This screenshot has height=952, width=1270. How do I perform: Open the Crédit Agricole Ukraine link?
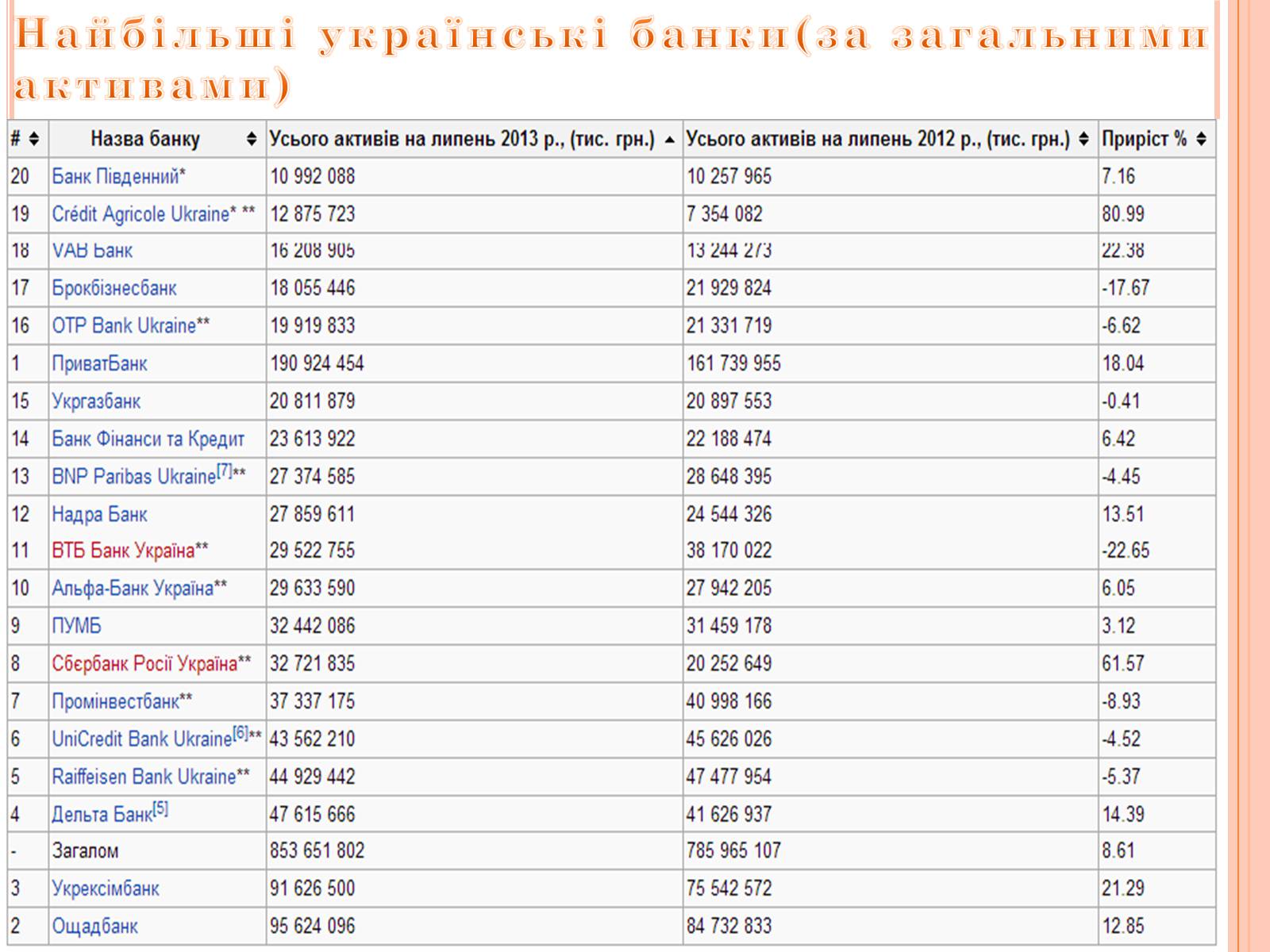[140, 214]
